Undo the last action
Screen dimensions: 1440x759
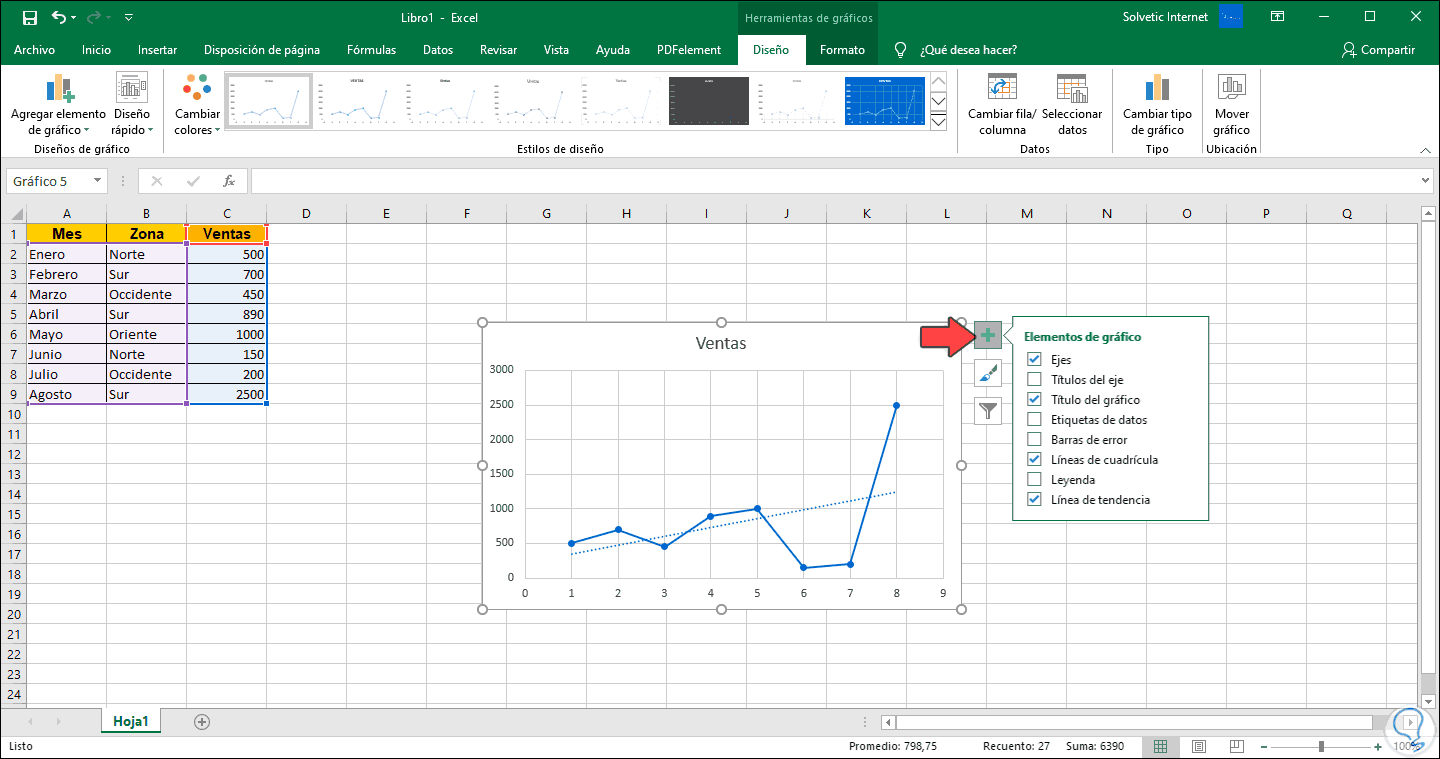click(59, 17)
